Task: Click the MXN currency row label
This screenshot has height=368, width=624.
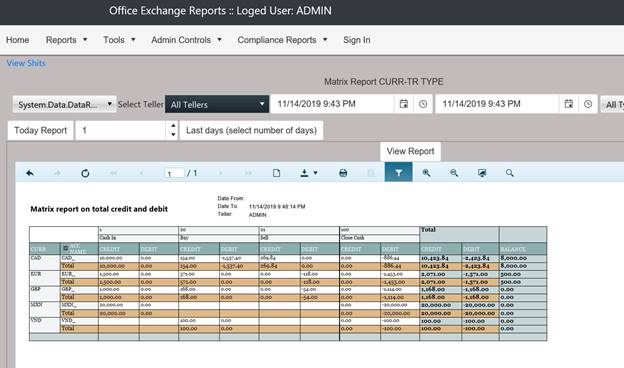Action: tap(36, 304)
